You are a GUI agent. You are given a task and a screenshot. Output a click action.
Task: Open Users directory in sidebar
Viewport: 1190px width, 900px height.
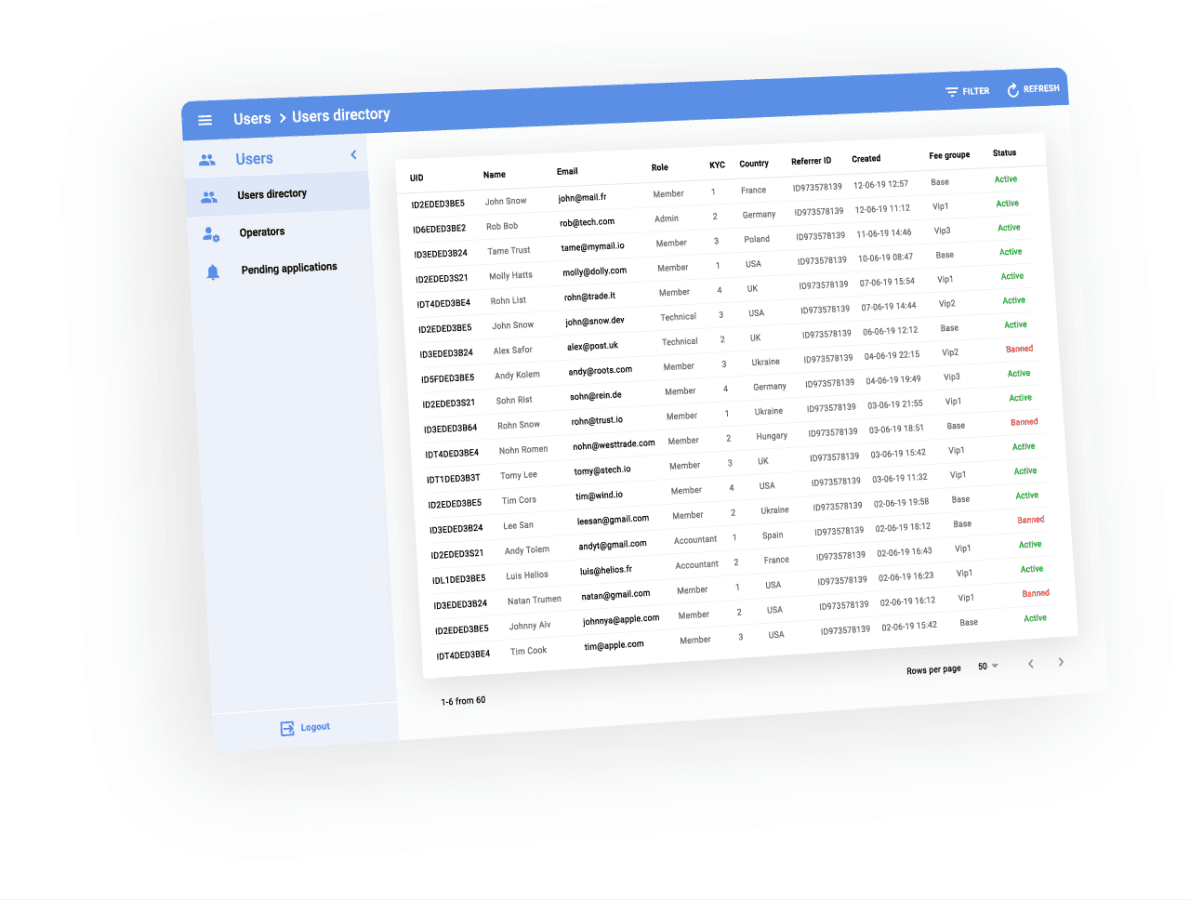point(278,194)
